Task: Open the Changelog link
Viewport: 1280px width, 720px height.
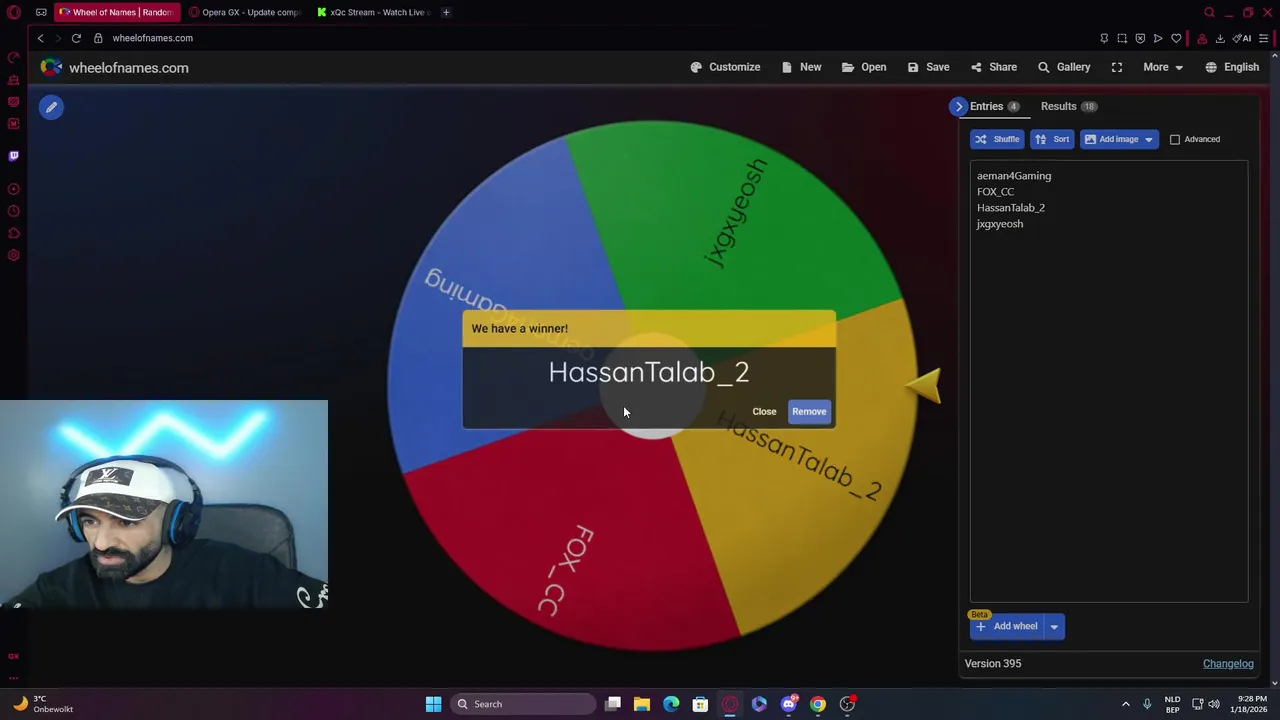Action: click(1228, 664)
